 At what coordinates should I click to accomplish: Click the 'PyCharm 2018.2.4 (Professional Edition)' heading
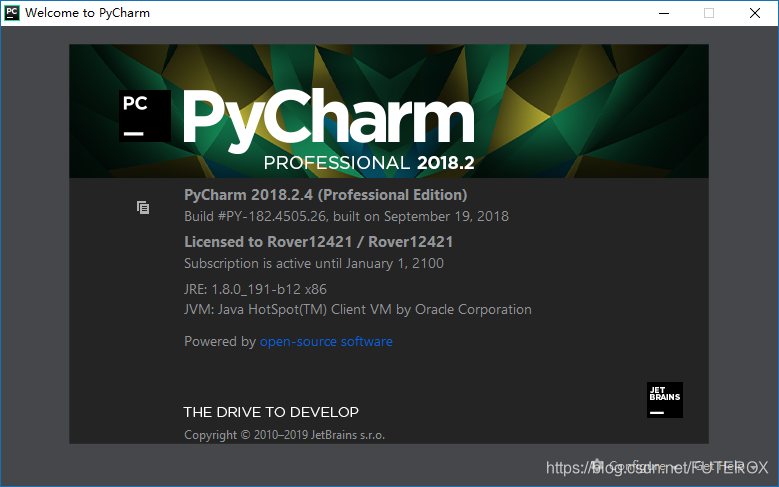[325, 194]
